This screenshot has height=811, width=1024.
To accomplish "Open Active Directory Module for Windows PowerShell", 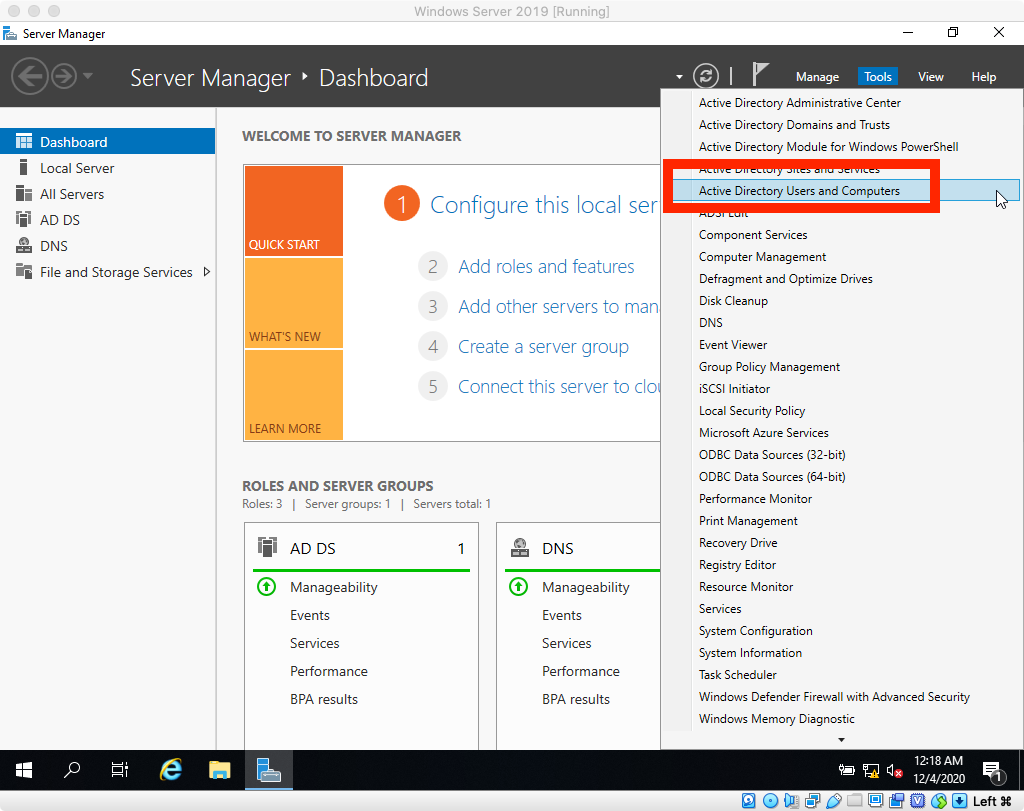I will pyautogui.click(x=828, y=147).
